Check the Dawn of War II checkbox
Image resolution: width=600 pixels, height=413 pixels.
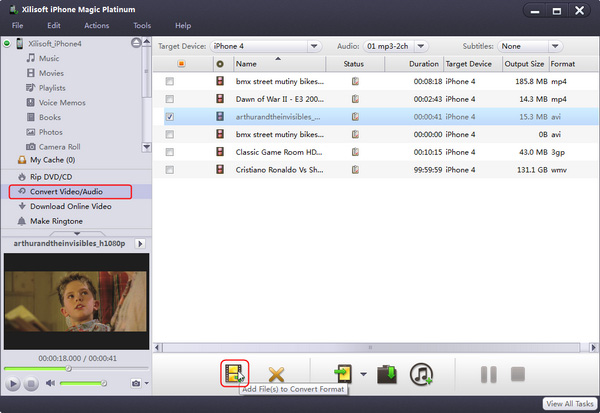pyautogui.click(x=170, y=99)
